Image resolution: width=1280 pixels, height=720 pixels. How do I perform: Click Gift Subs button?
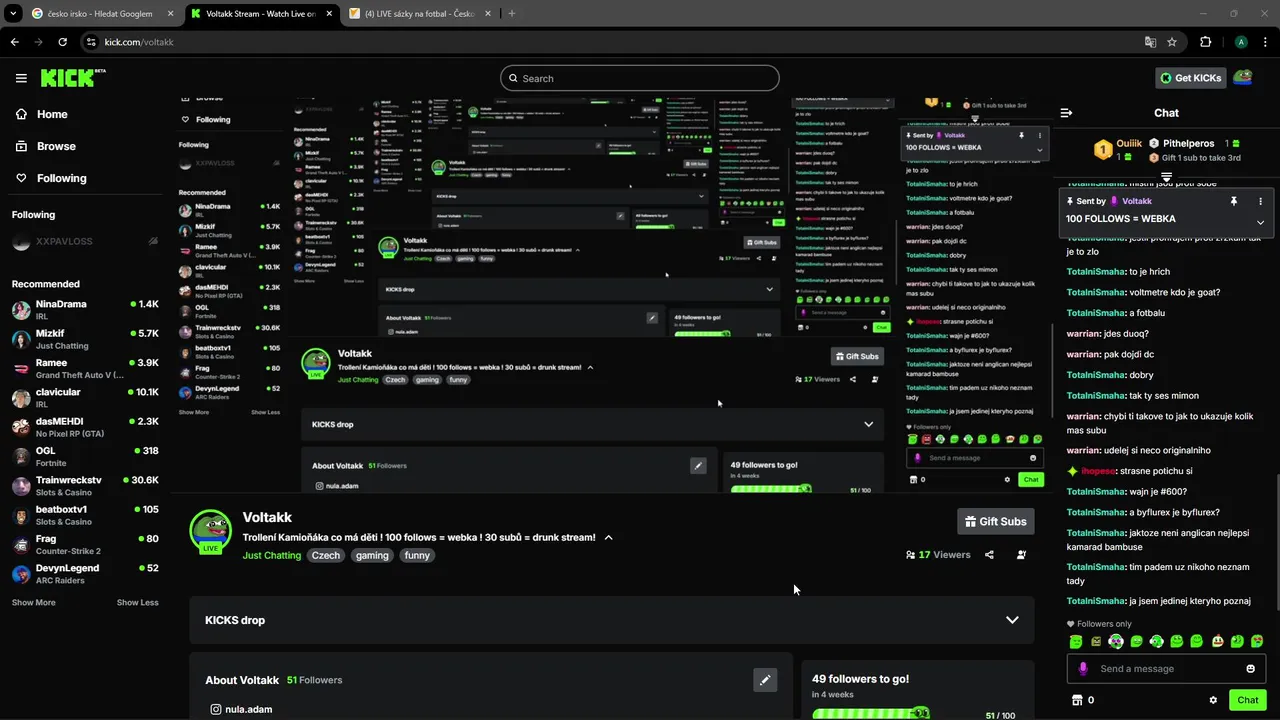[995, 521]
